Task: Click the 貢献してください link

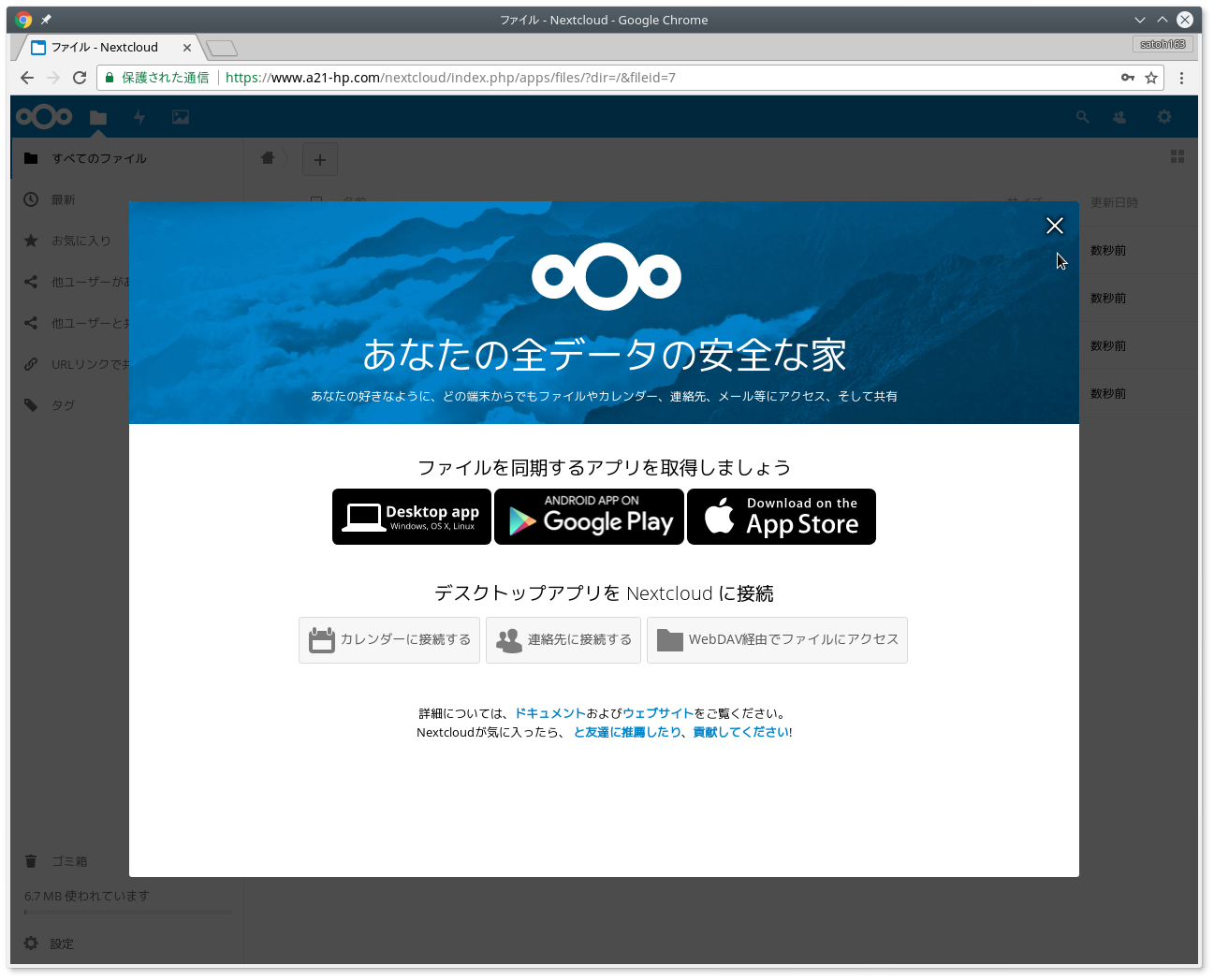Action: [740, 732]
